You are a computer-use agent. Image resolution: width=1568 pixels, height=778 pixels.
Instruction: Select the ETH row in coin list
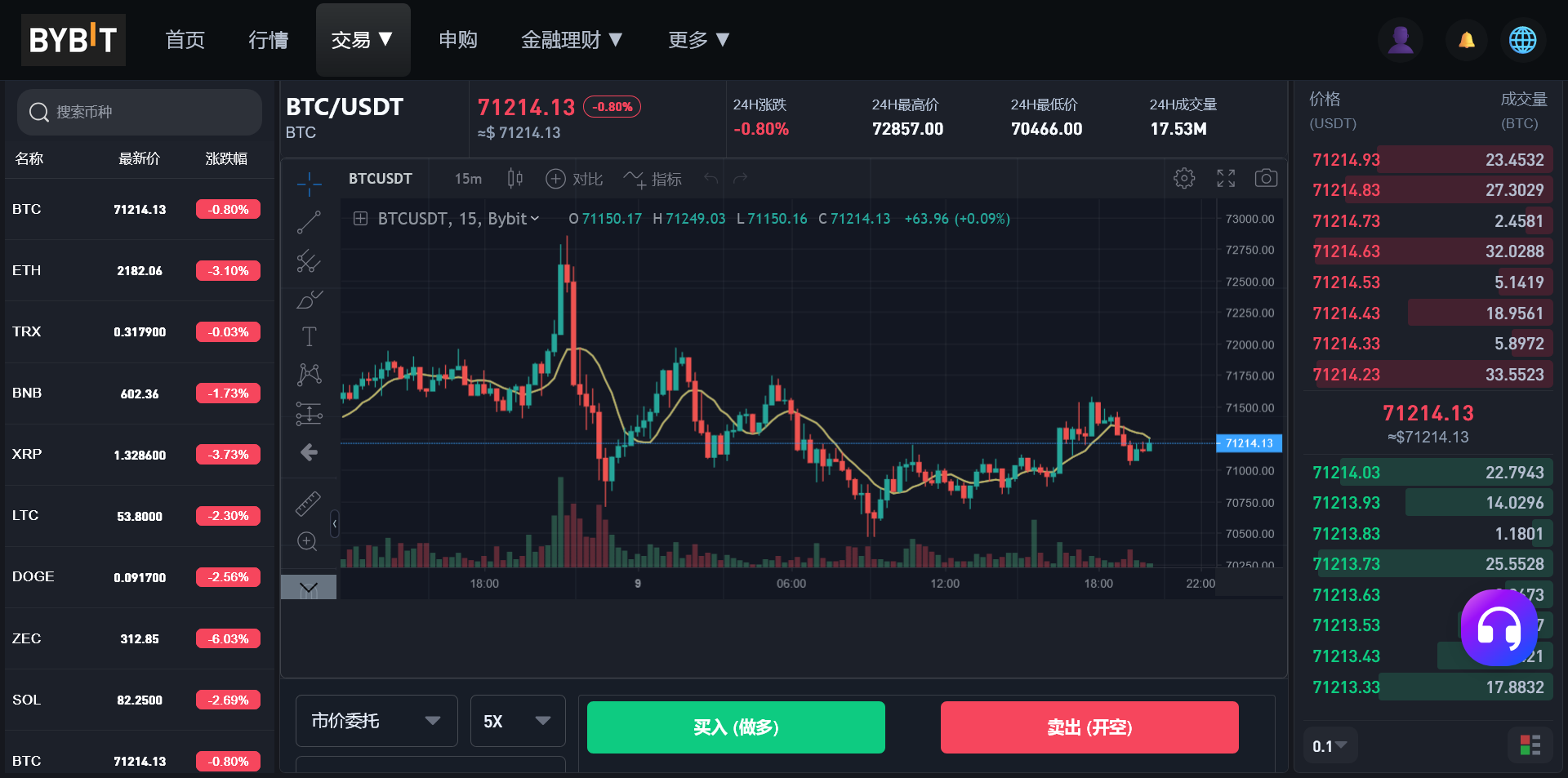click(139, 270)
